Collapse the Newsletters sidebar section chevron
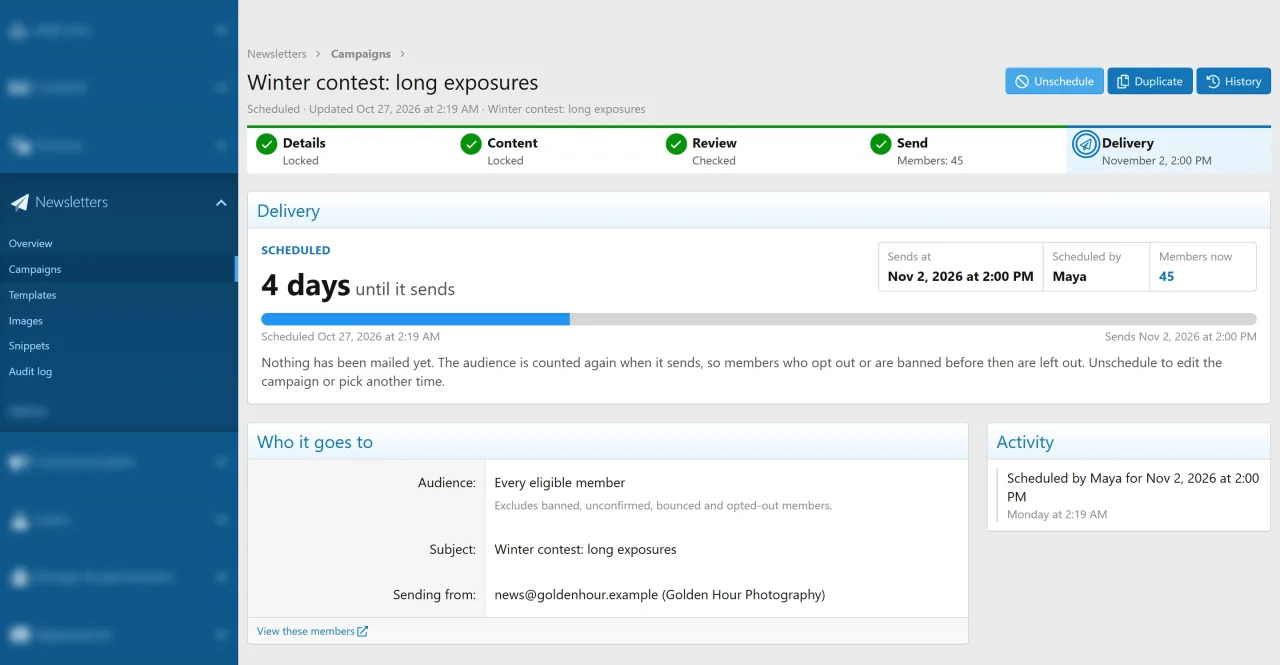This screenshot has width=1280, height=665. click(x=221, y=203)
